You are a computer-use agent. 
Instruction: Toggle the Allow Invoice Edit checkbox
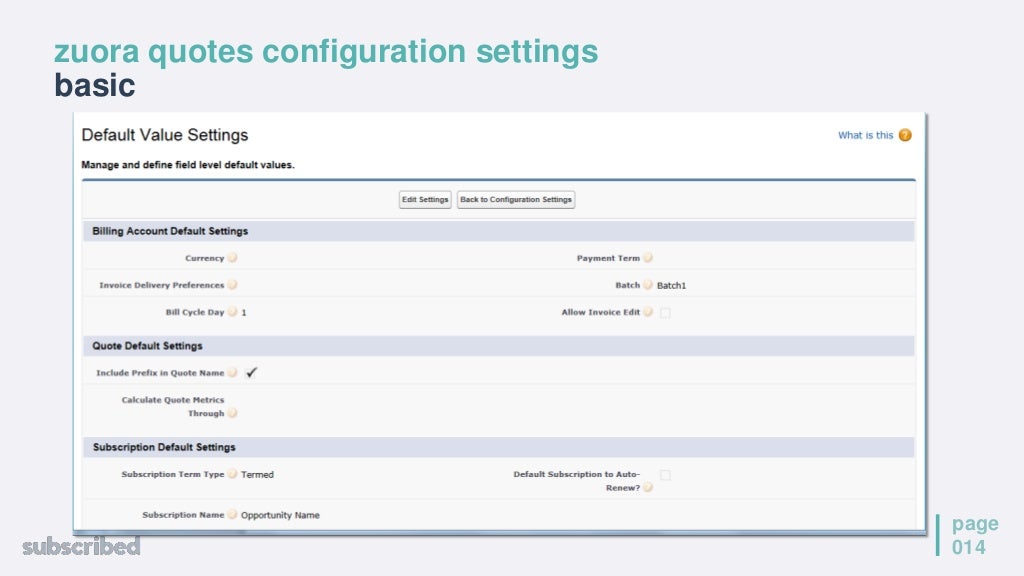click(665, 312)
